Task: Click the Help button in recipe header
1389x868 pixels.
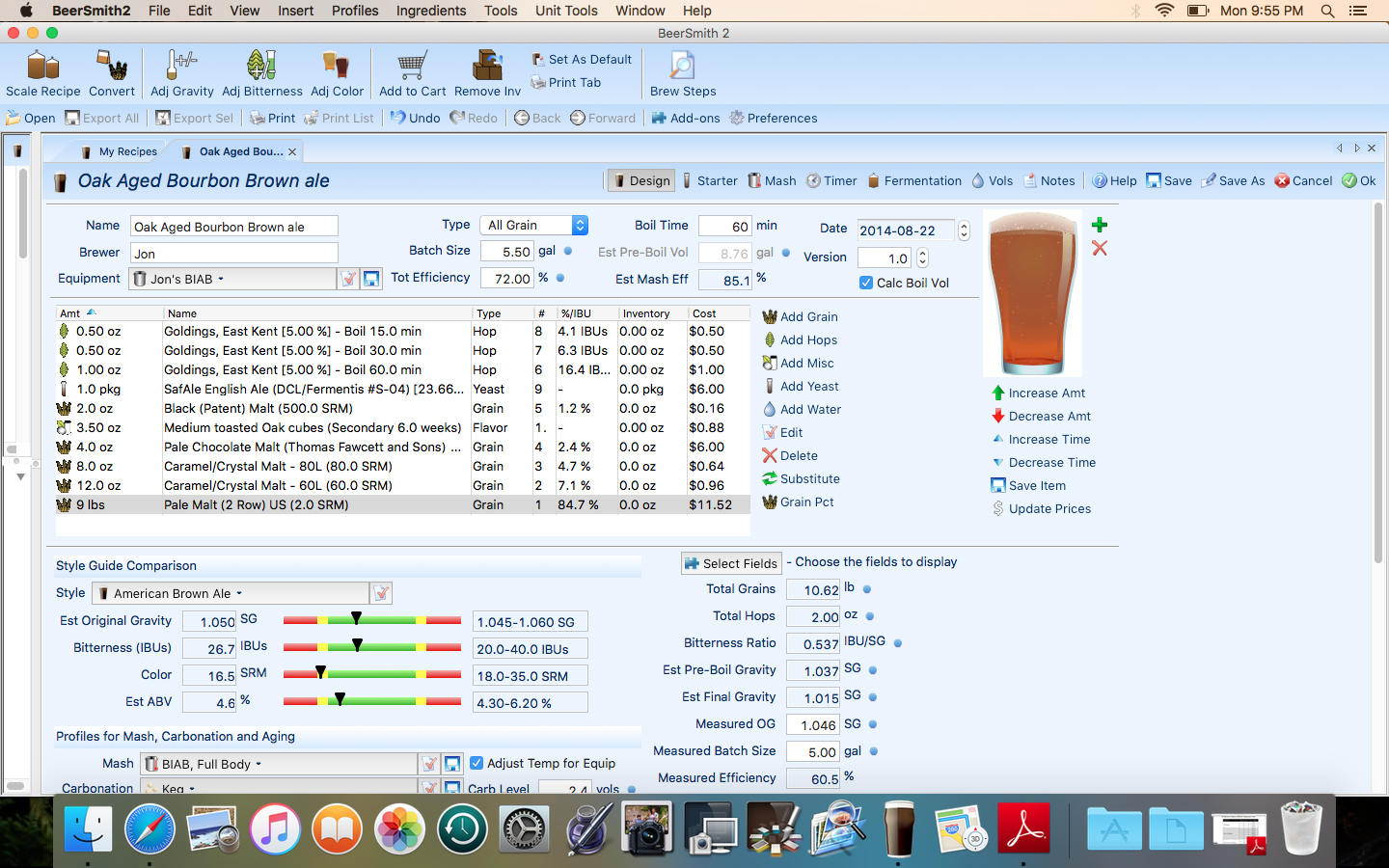Action: [1114, 180]
